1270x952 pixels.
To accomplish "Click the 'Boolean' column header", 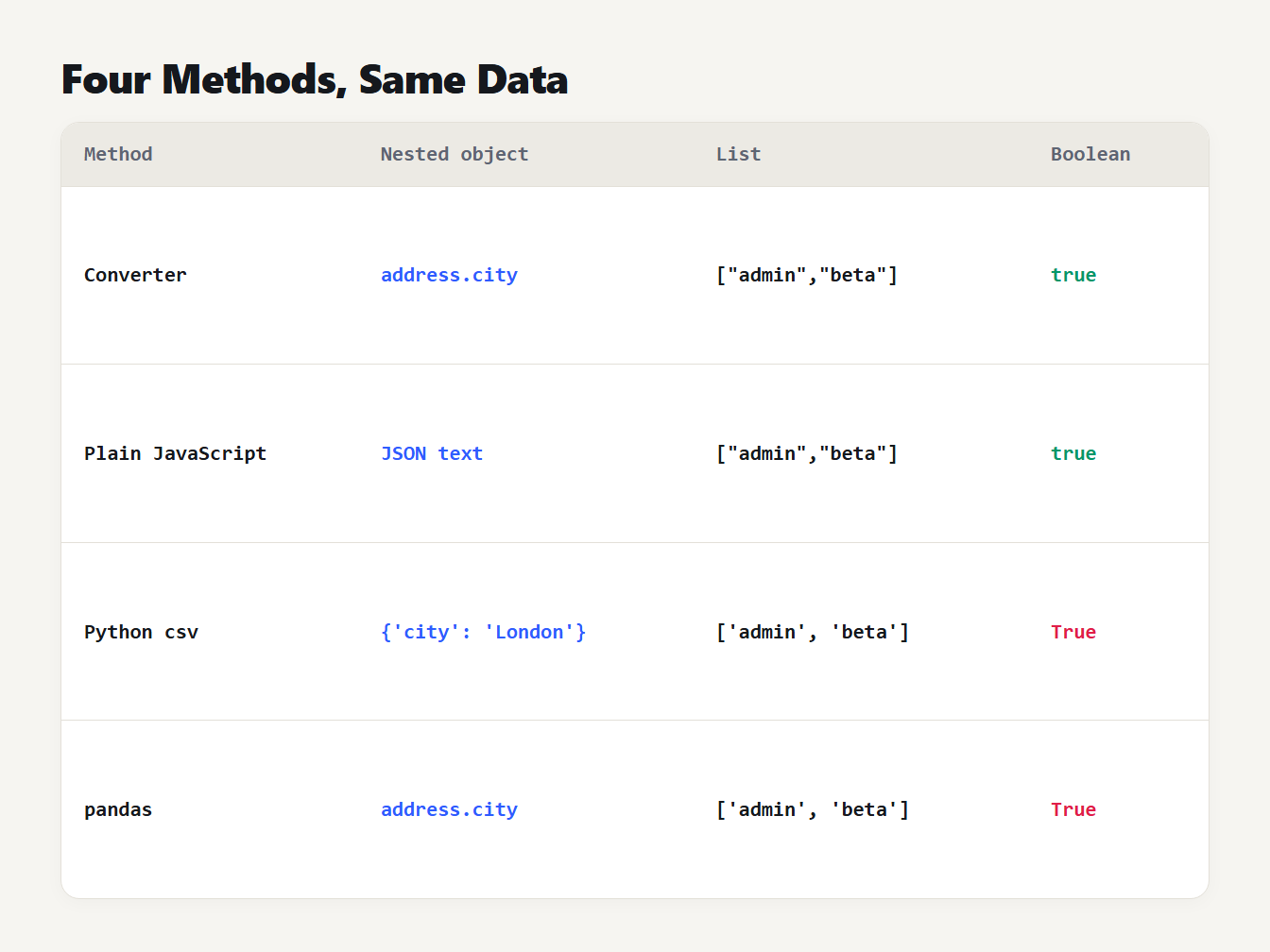I will point(1090,154).
